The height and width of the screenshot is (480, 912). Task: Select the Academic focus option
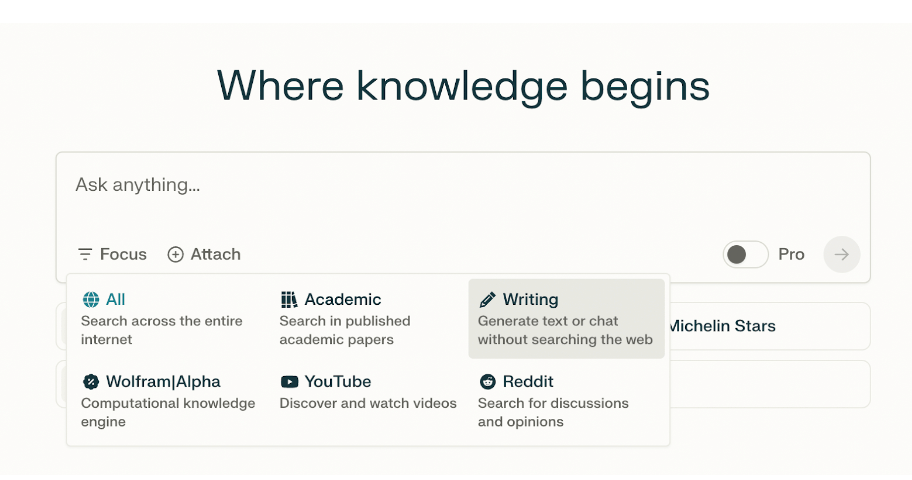[x=366, y=318]
